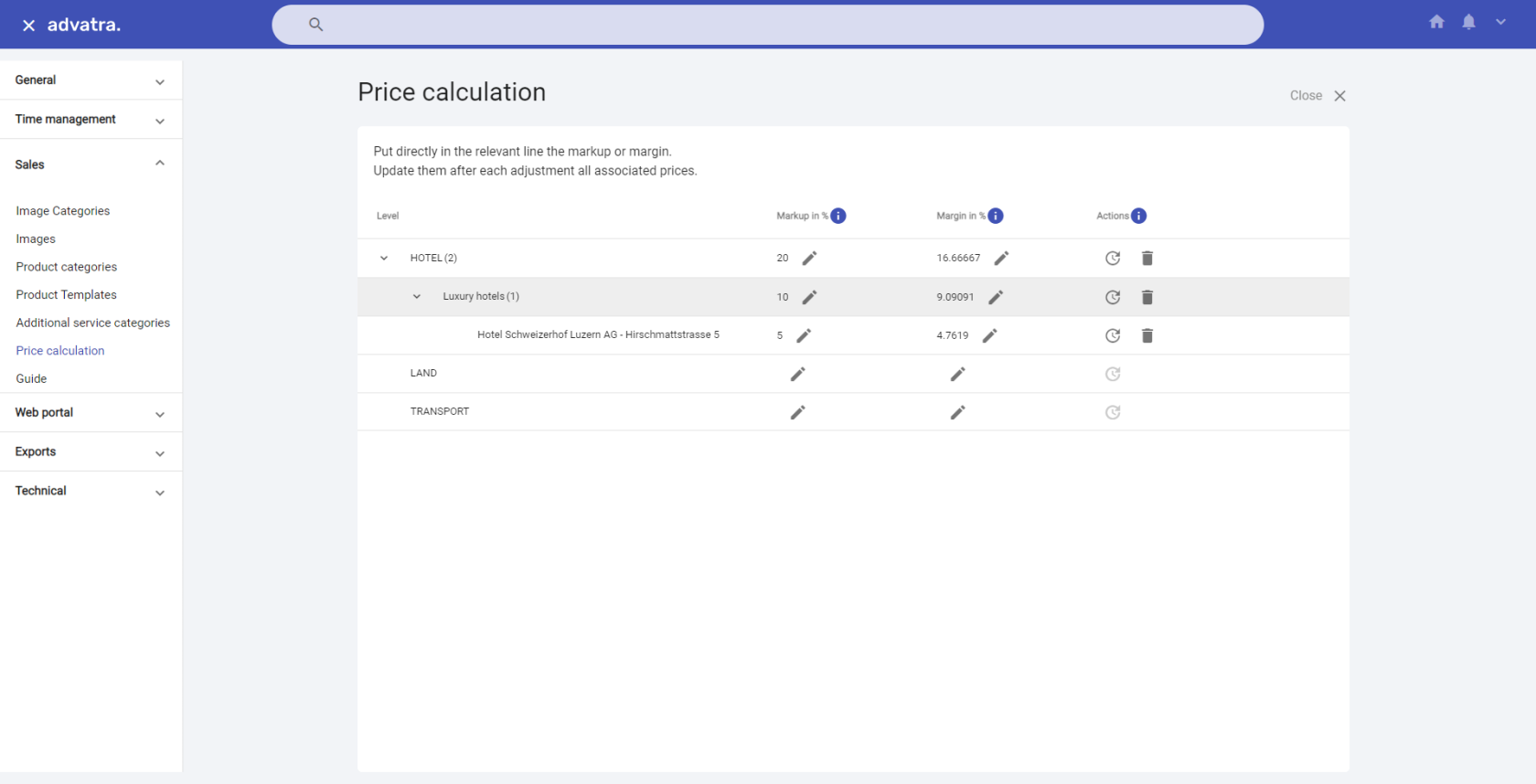The width and height of the screenshot is (1536, 784).
Task: Select the Luxury hotels (1) label
Action: 481,297
